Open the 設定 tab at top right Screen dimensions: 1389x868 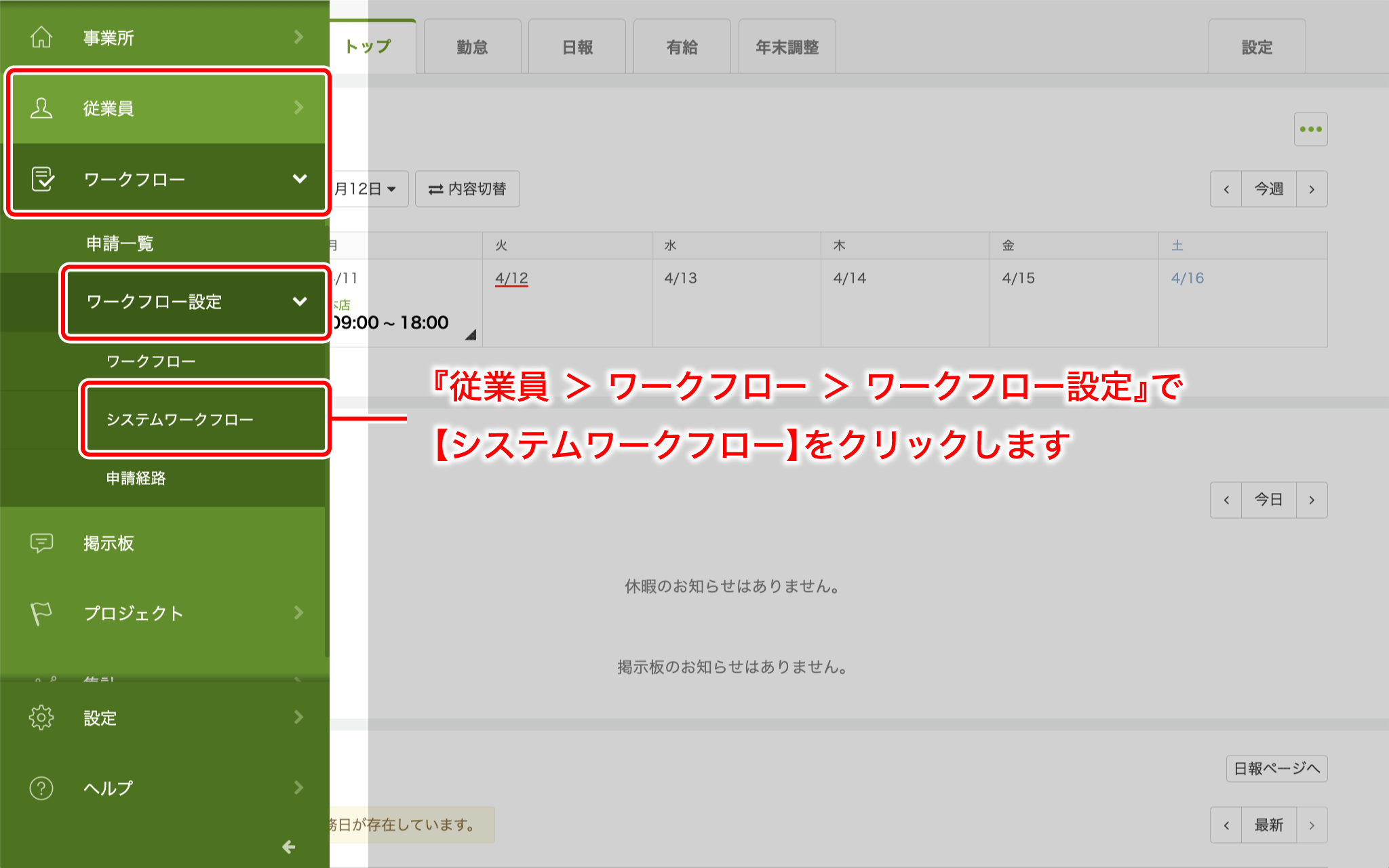pyautogui.click(x=1257, y=47)
